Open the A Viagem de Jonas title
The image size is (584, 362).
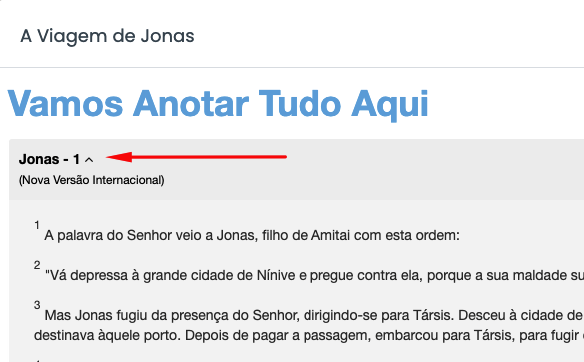tap(107, 36)
